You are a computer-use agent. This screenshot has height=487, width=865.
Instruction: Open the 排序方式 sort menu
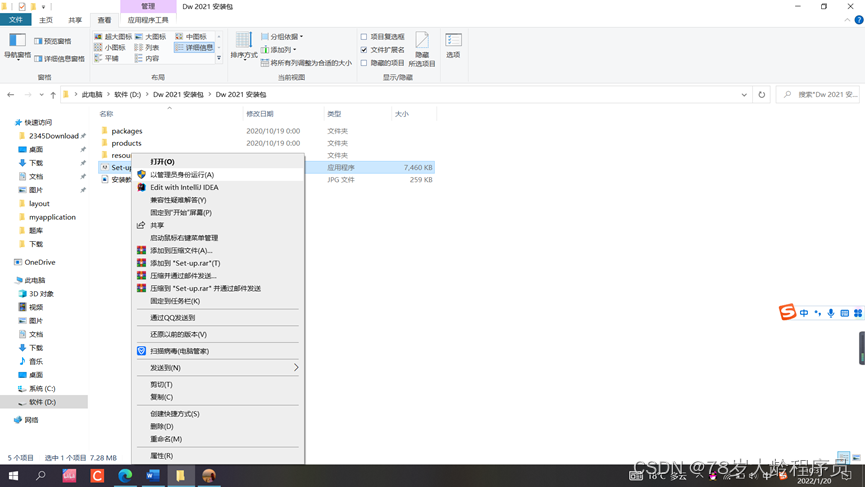click(244, 46)
